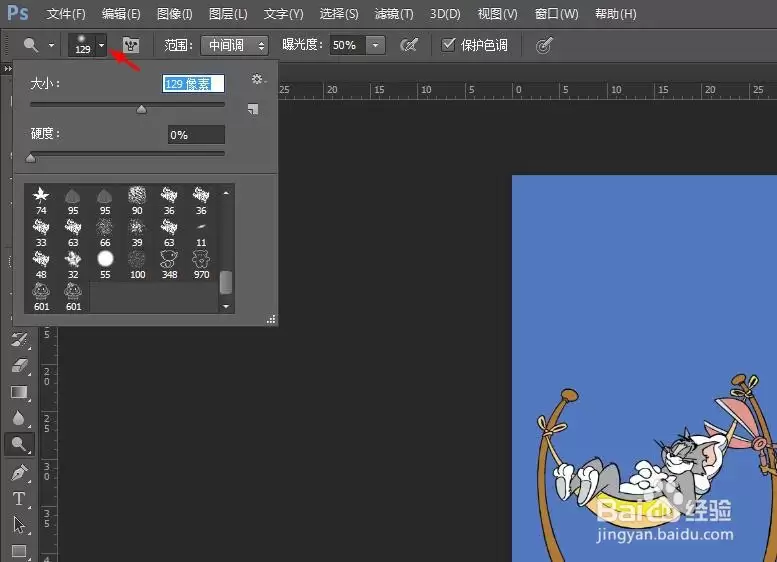Viewport: 777px width, 562px height.
Task: Click the 曝光度 value field showing 50%
Action: click(x=348, y=46)
